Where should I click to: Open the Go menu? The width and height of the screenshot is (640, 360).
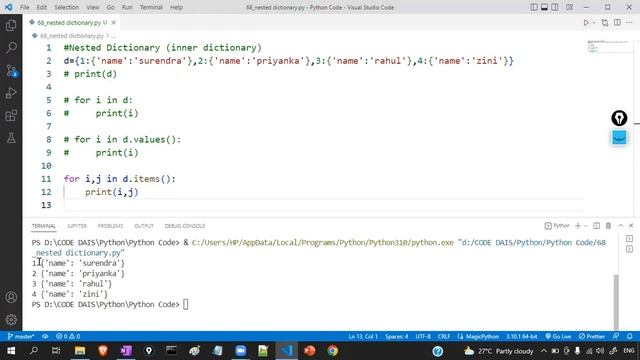click(110, 7)
